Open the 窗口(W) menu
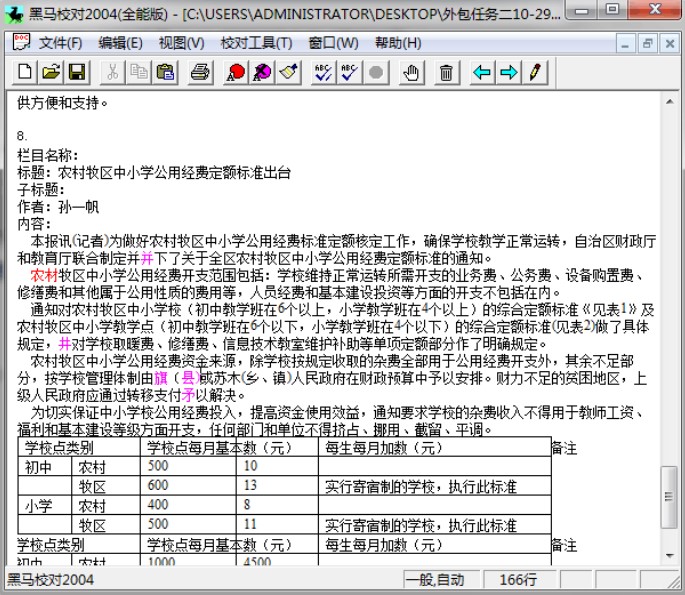 coord(333,43)
